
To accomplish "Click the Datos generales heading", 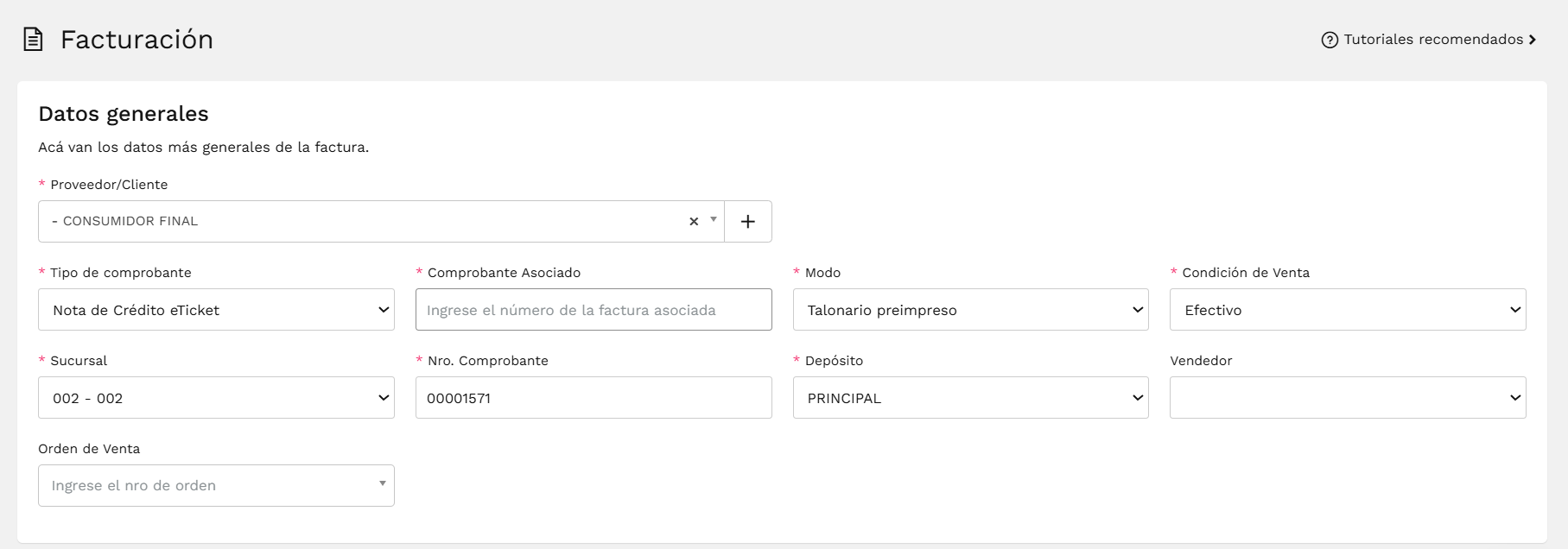I will [x=124, y=114].
